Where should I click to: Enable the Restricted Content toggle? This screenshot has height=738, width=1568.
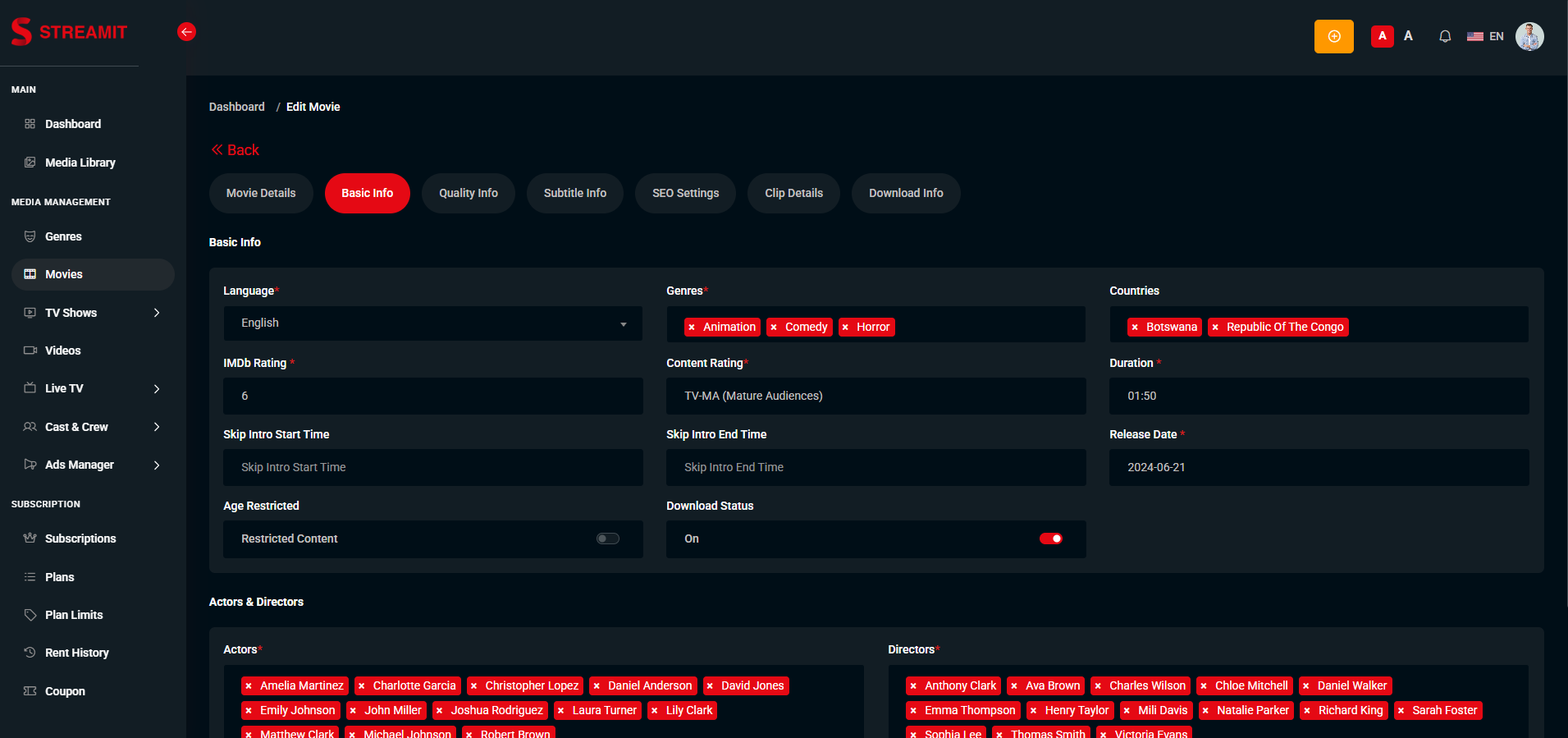(x=608, y=539)
